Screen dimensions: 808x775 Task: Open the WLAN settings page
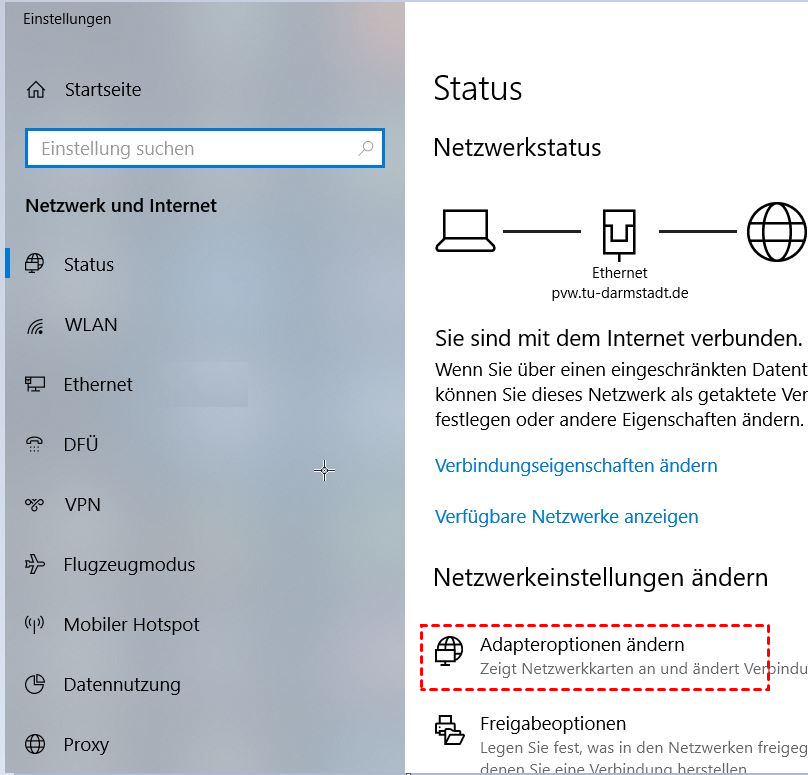(x=91, y=325)
